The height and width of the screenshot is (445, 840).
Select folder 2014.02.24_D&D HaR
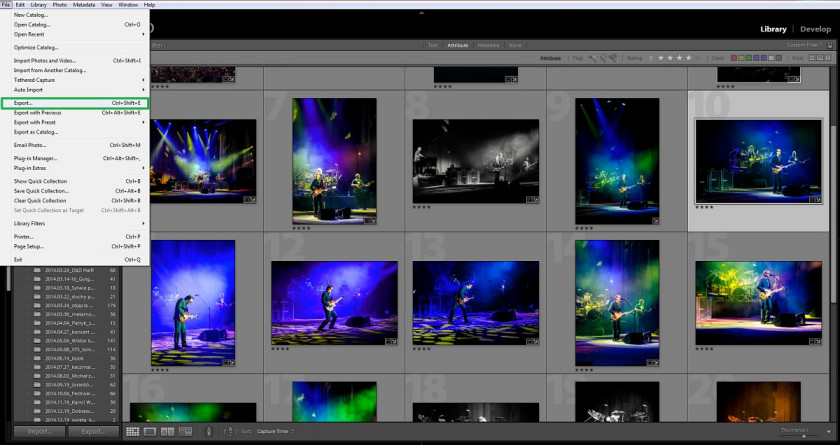pyautogui.click(x=70, y=270)
